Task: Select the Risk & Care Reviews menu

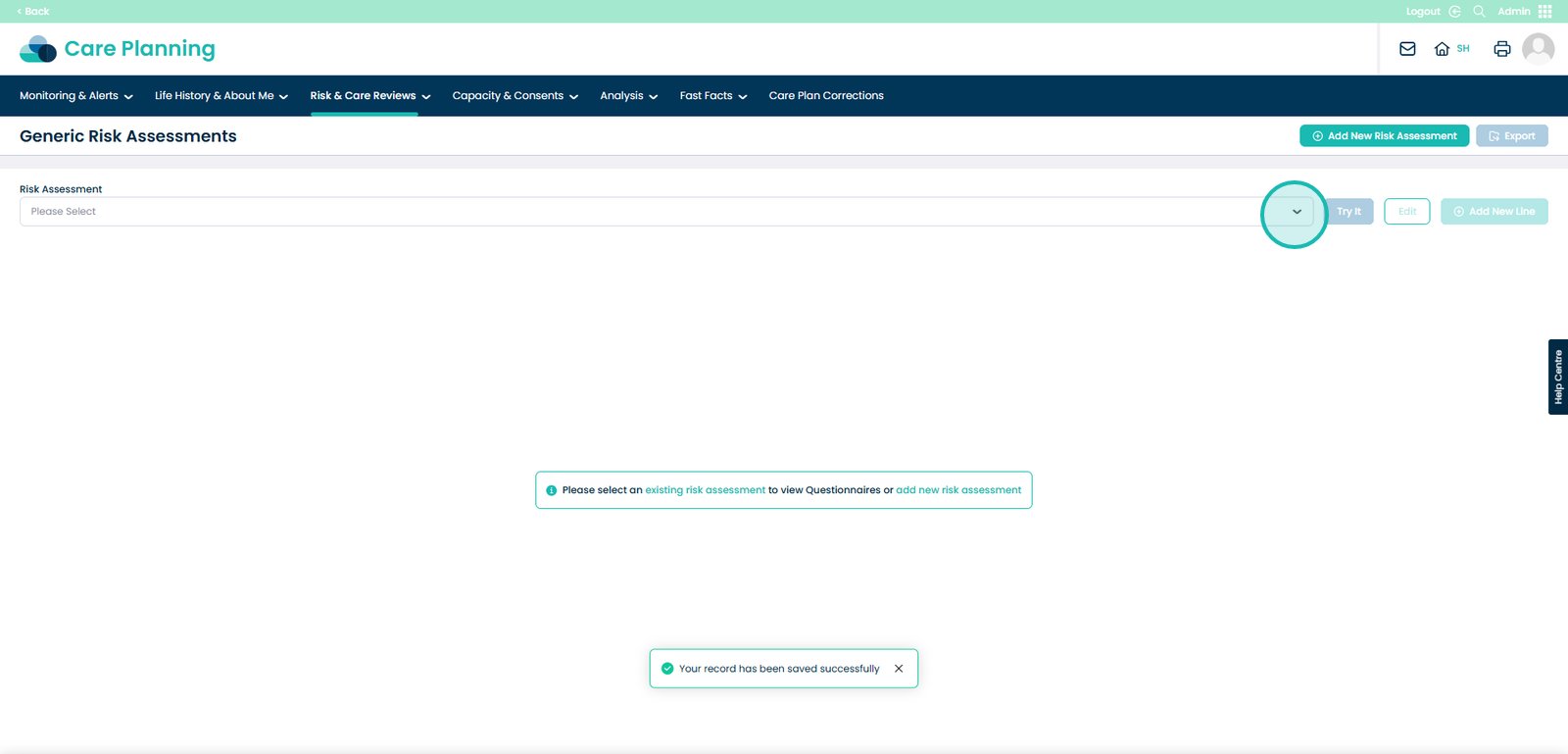Action: pos(369,96)
